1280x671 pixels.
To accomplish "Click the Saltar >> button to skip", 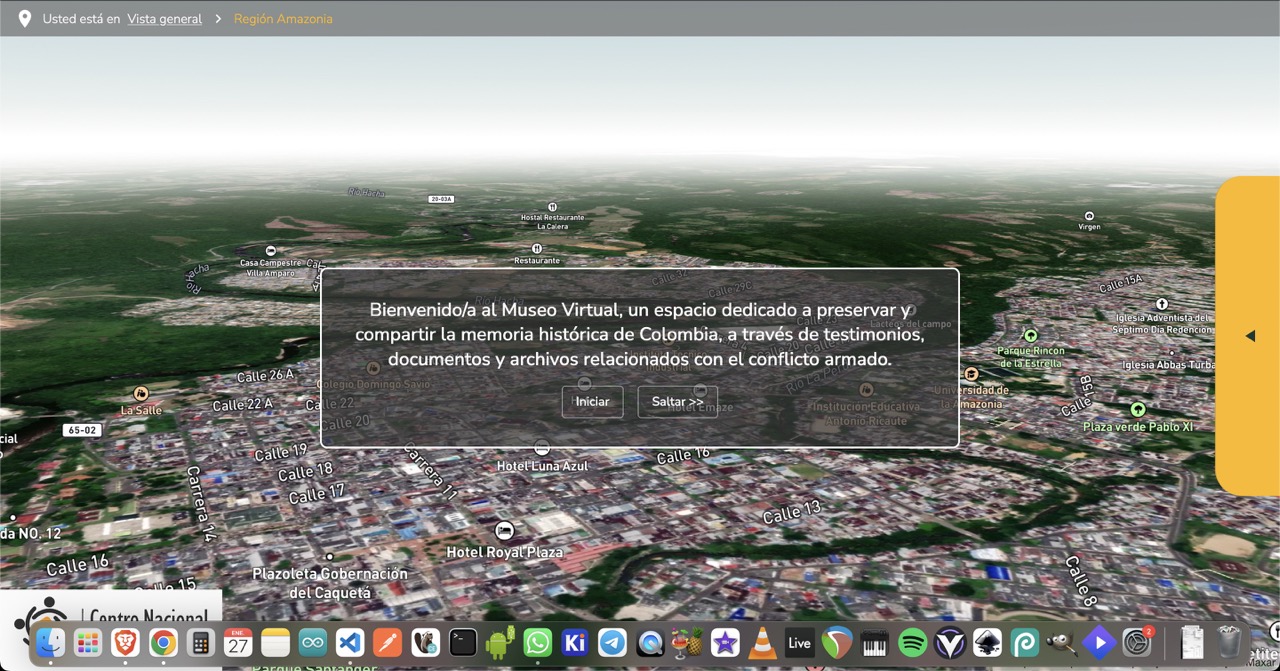I will [678, 402].
